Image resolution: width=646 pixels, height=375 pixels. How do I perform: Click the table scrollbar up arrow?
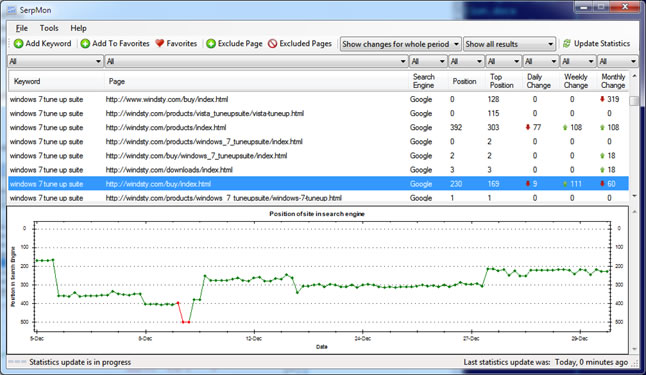(x=634, y=76)
